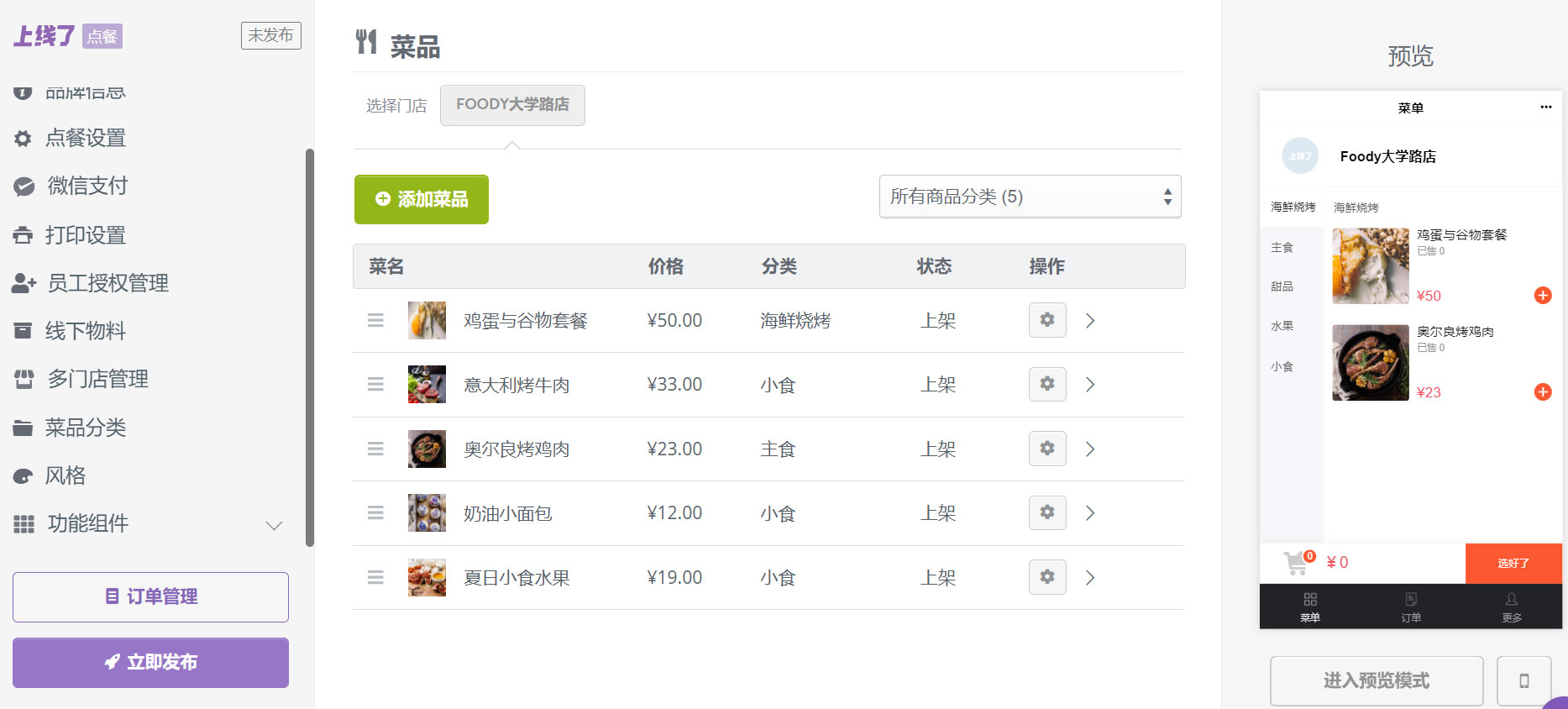The image size is (1568, 709).
Task: Click the mobile phone icon button
Action: pos(1523,680)
